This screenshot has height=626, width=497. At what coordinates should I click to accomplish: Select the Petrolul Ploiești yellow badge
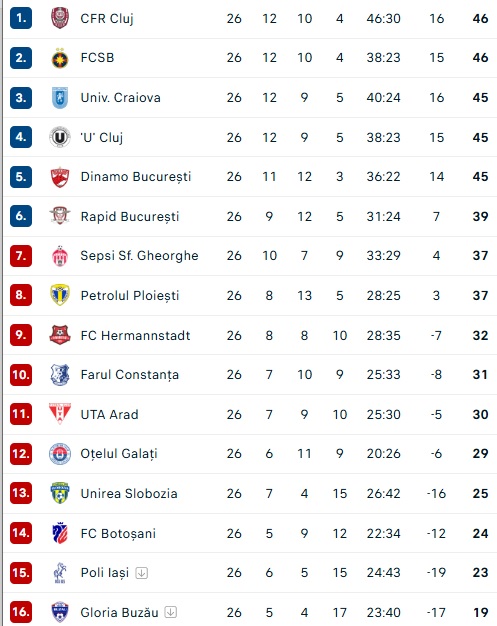click(60, 295)
